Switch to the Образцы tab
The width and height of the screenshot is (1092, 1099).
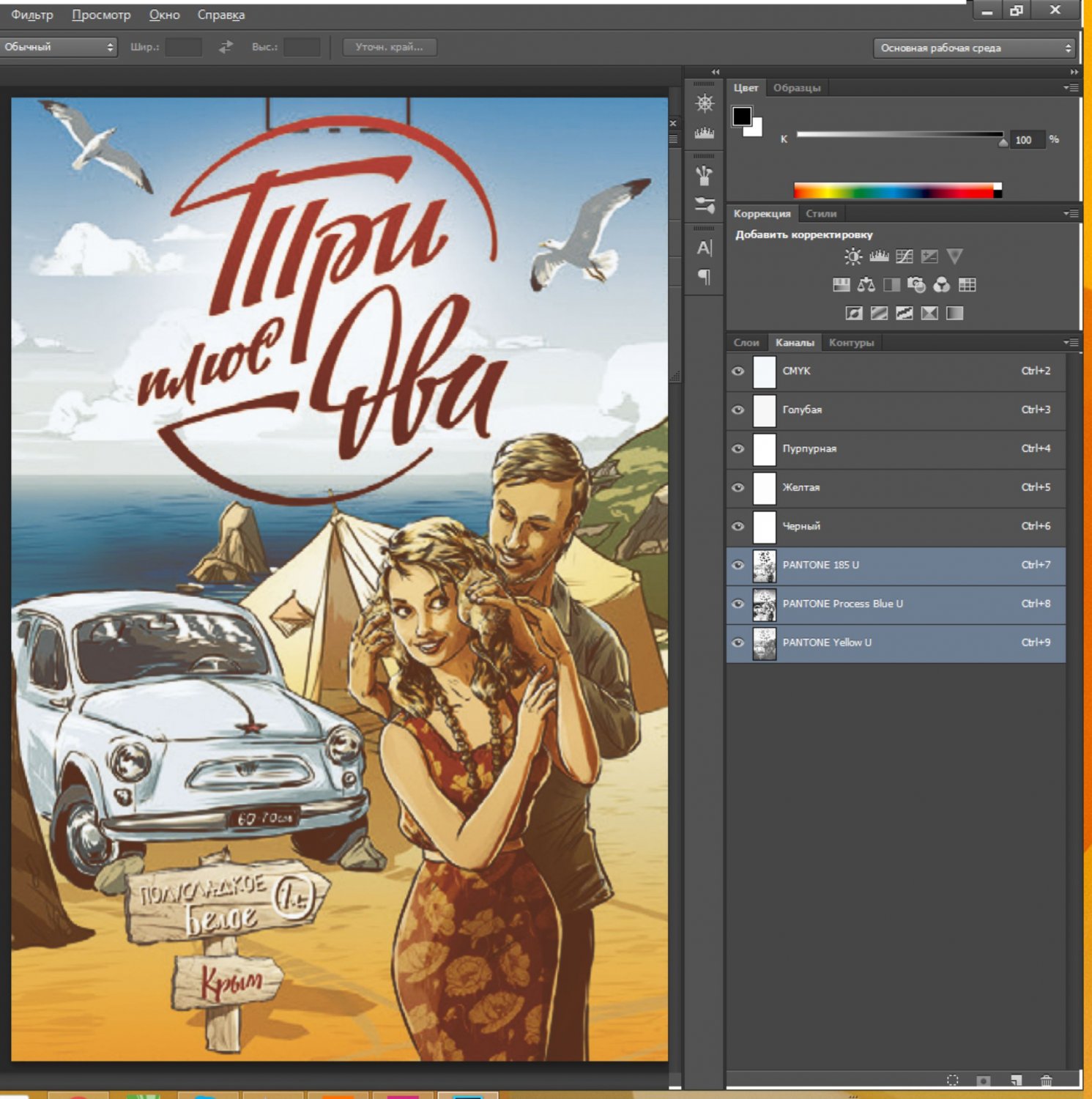797,88
